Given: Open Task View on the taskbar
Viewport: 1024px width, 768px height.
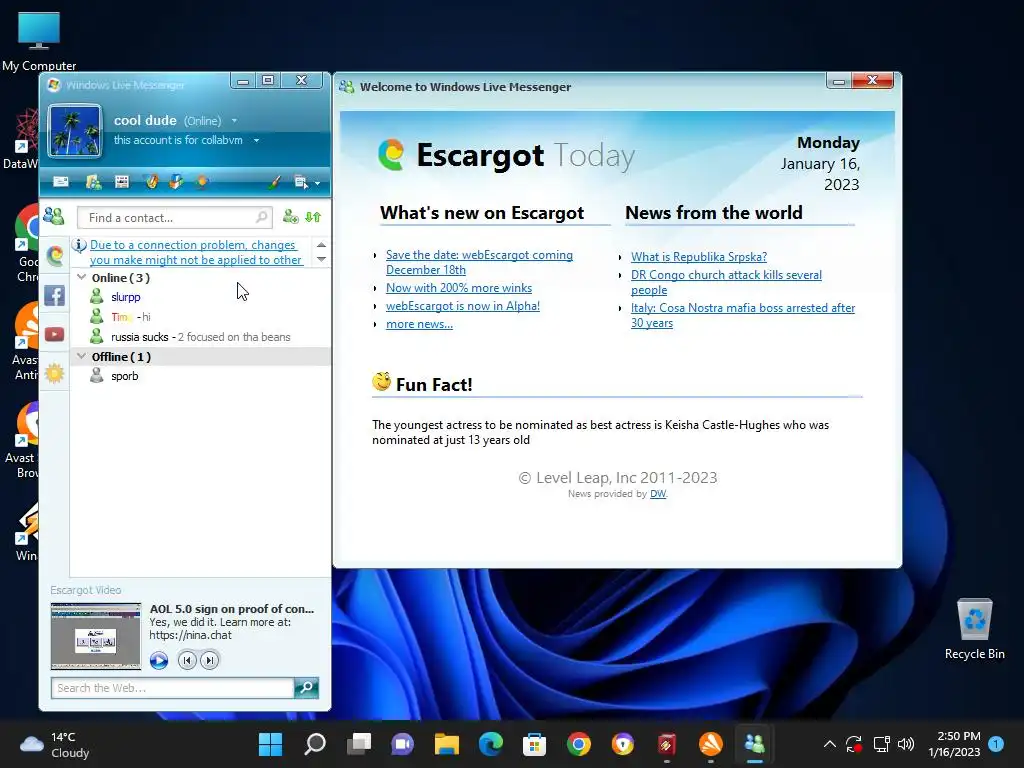Looking at the screenshot, I should pyautogui.click(x=359, y=744).
